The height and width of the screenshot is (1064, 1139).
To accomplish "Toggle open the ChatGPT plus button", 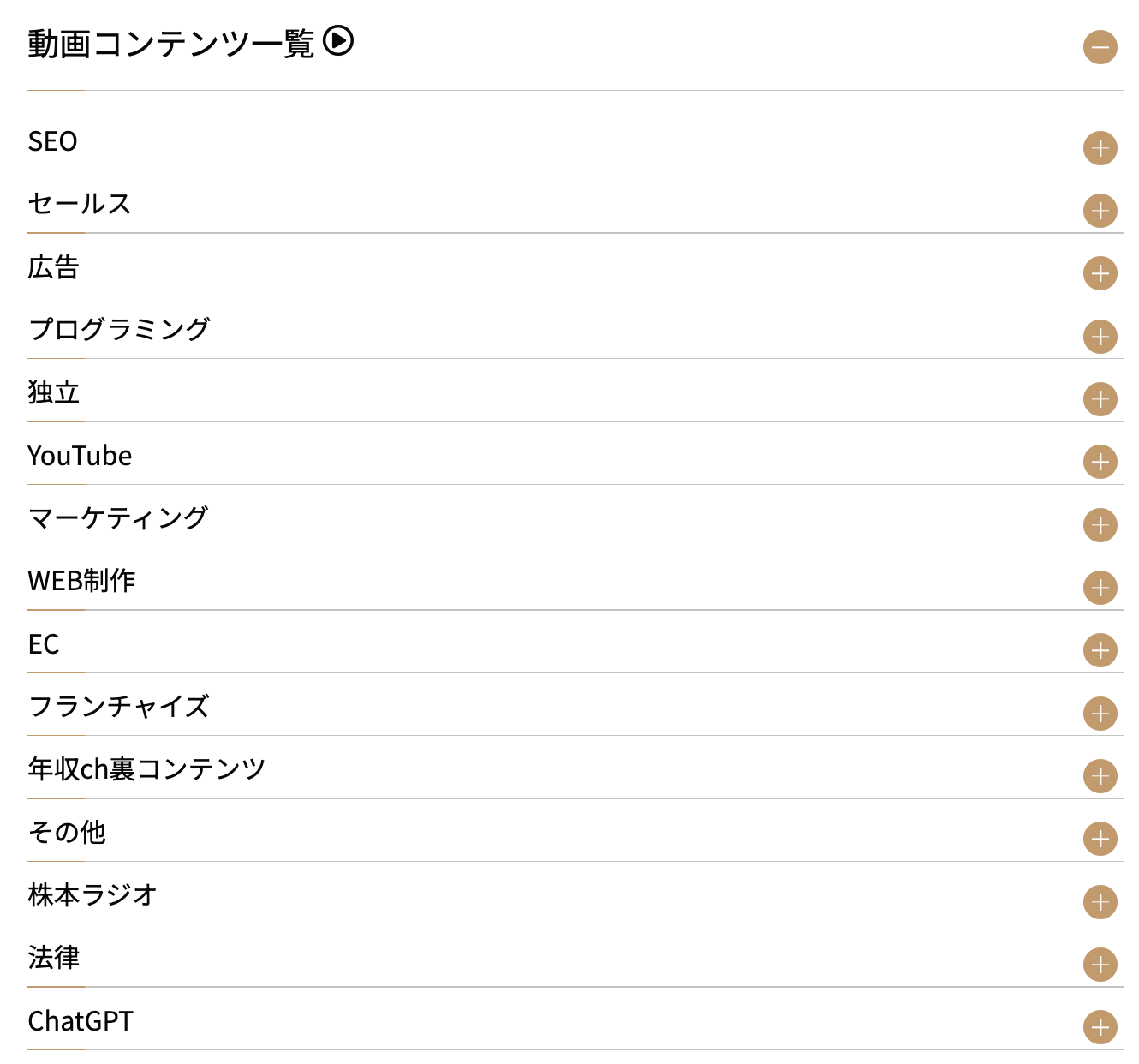I will click(x=1100, y=1027).
